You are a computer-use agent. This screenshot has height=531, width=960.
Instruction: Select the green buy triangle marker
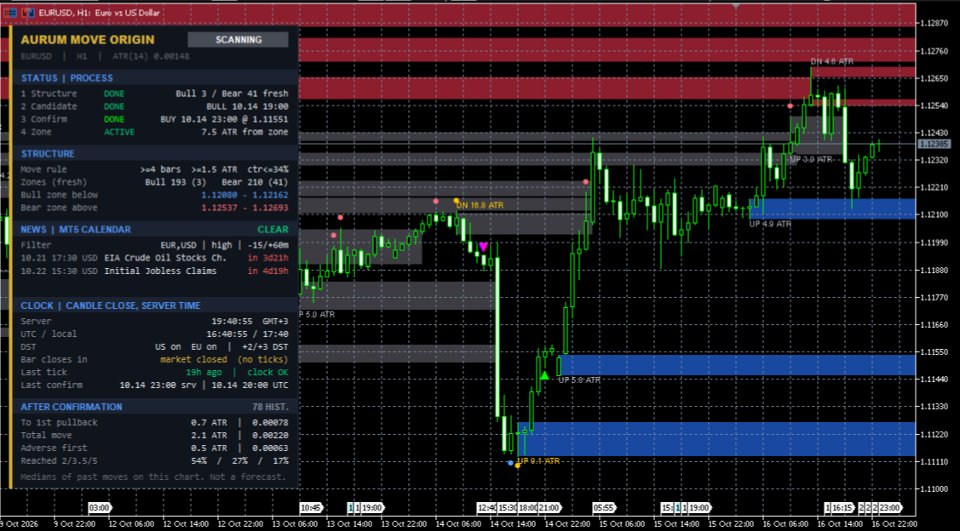(x=544, y=375)
